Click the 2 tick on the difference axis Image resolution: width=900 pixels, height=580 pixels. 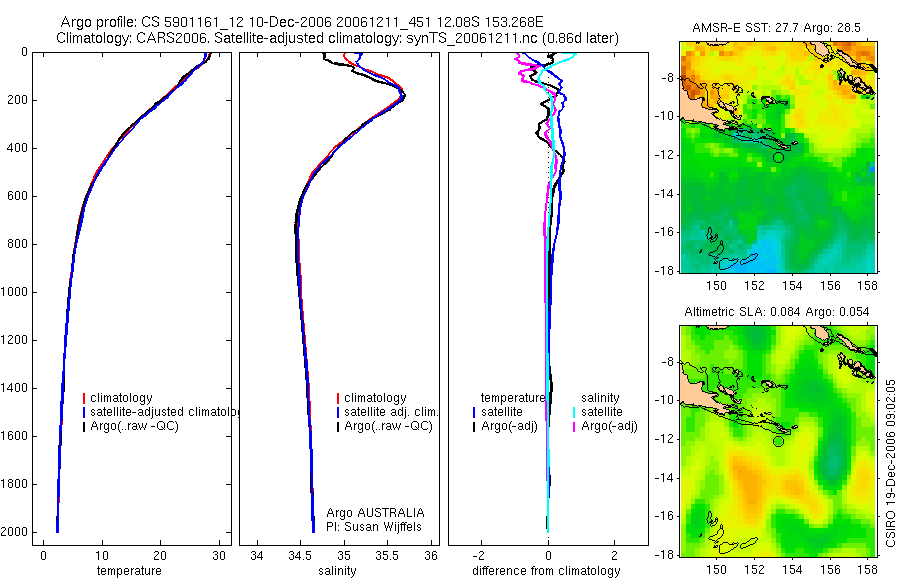tap(615, 556)
